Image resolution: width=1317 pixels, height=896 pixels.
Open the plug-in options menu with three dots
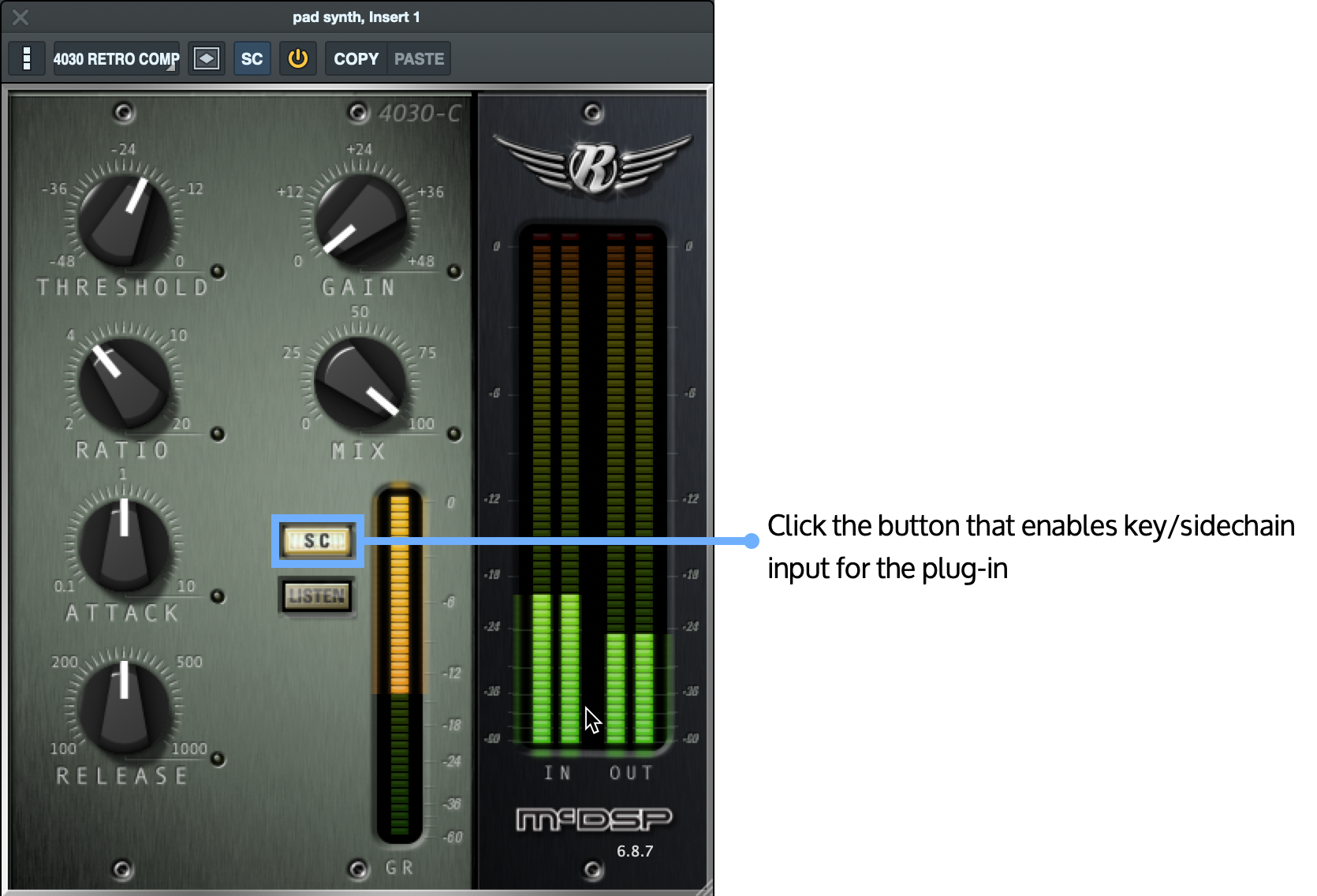(27, 58)
